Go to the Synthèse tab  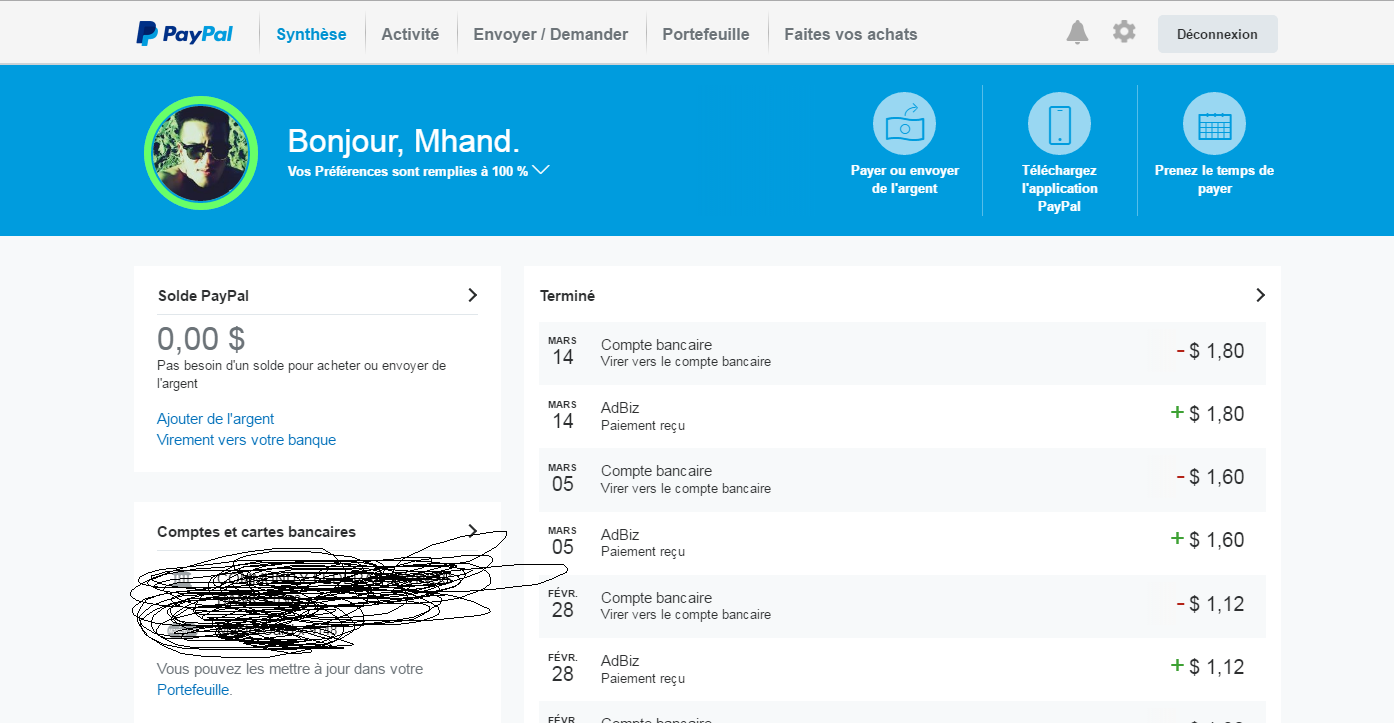311,34
